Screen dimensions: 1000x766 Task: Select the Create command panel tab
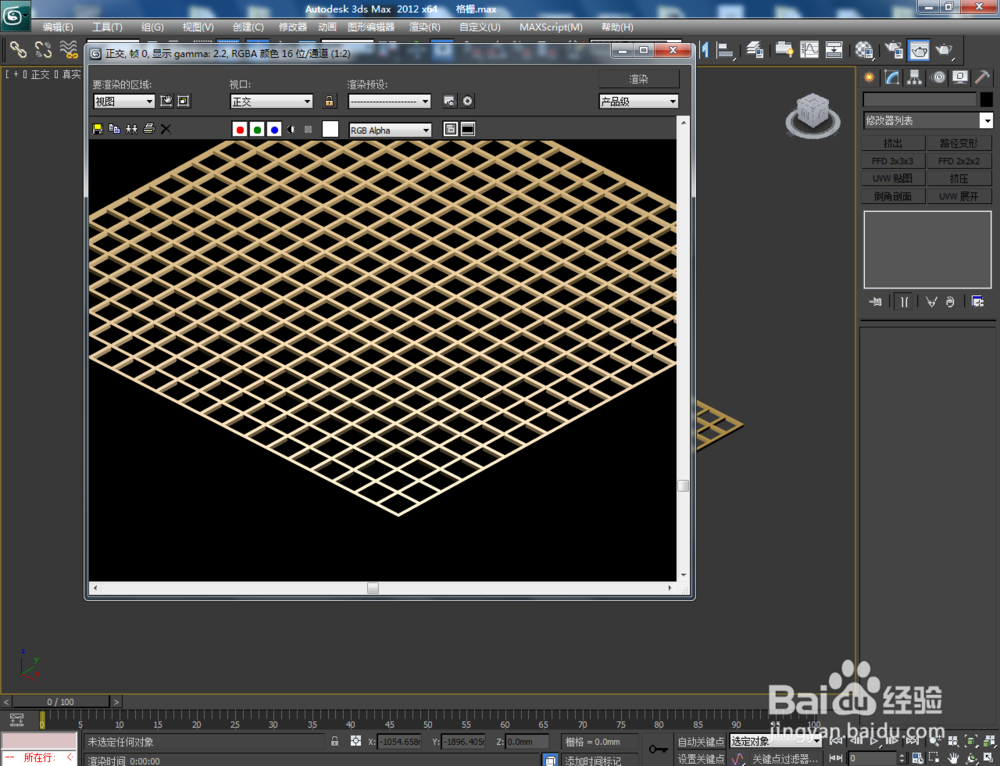869,78
